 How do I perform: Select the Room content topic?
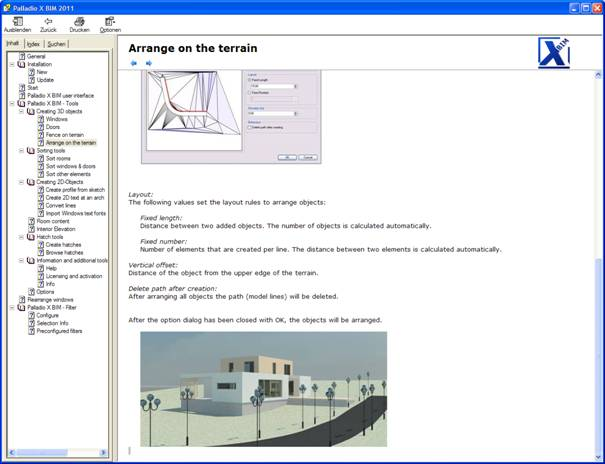(53, 221)
